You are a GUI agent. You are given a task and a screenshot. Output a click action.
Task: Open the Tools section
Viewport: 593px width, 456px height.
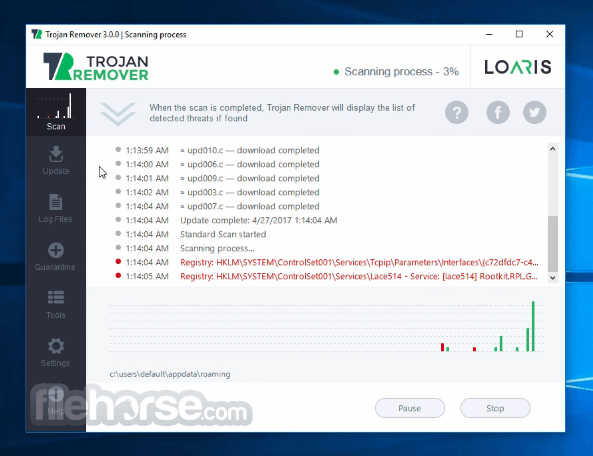coord(56,304)
